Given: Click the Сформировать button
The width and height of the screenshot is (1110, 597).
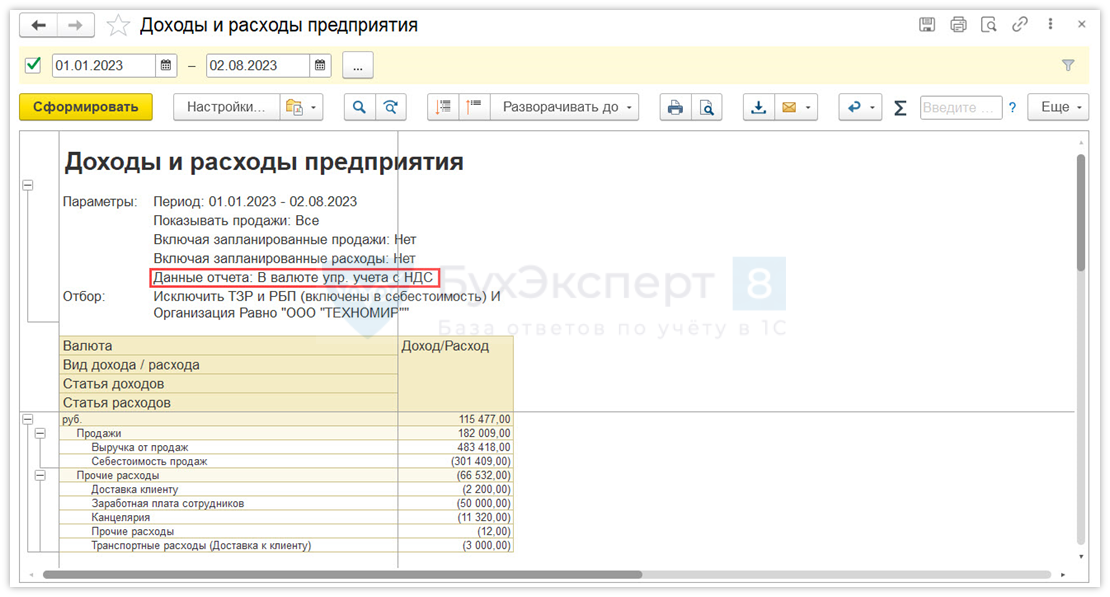Looking at the screenshot, I should (86, 107).
